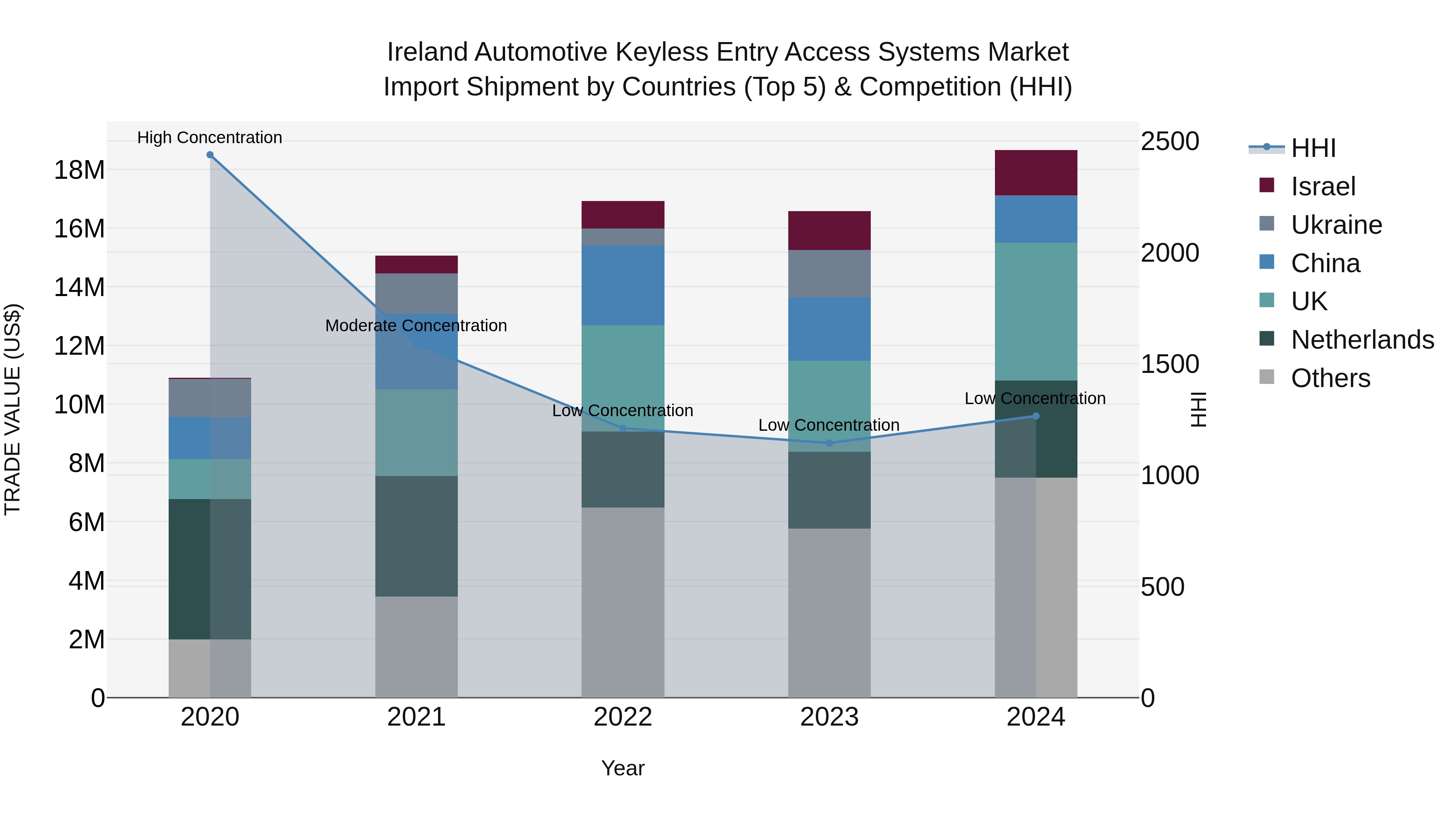Image resolution: width=1456 pixels, height=819 pixels.
Task: Select the UK segment of the 2021 bar
Action: (x=417, y=433)
